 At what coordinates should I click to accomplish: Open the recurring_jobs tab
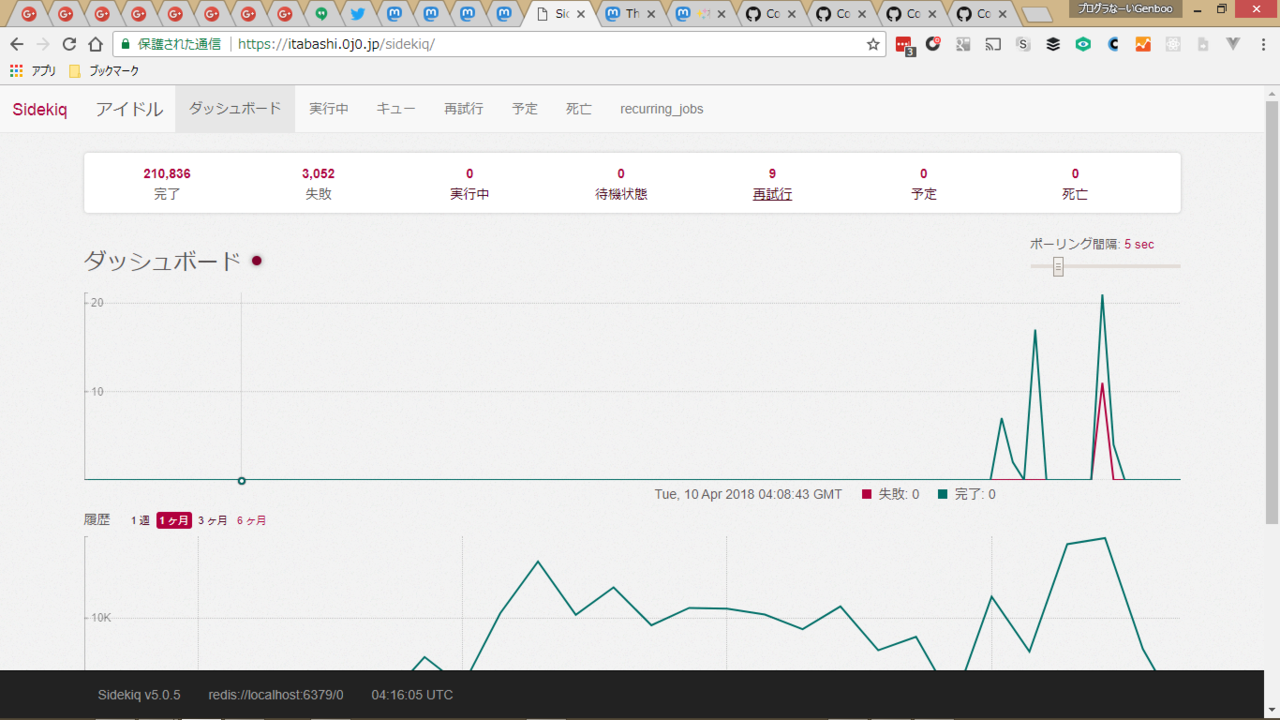pyautogui.click(x=661, y=109)
